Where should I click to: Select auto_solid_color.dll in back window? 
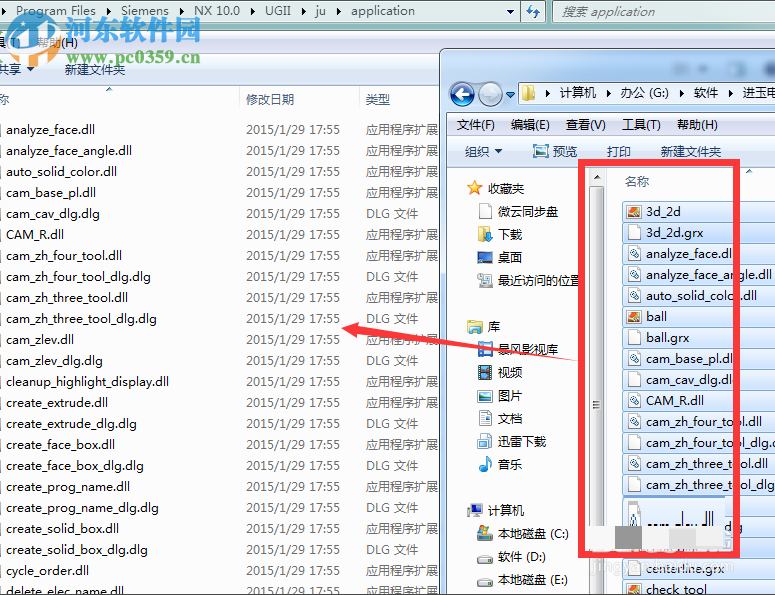click(x=61, y=171)
